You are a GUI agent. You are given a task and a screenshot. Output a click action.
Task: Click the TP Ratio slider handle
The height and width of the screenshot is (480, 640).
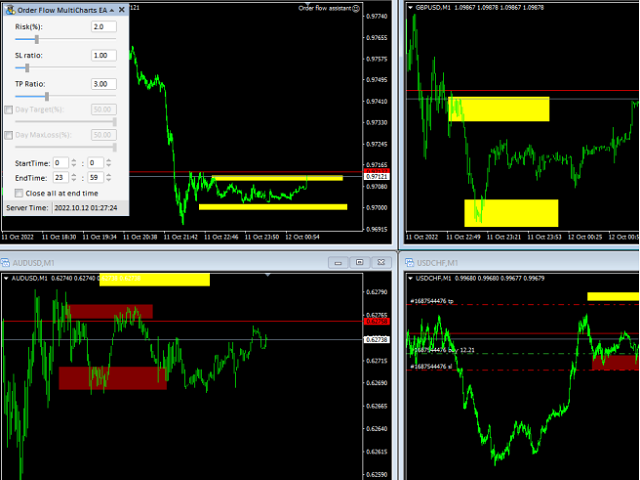47,96
